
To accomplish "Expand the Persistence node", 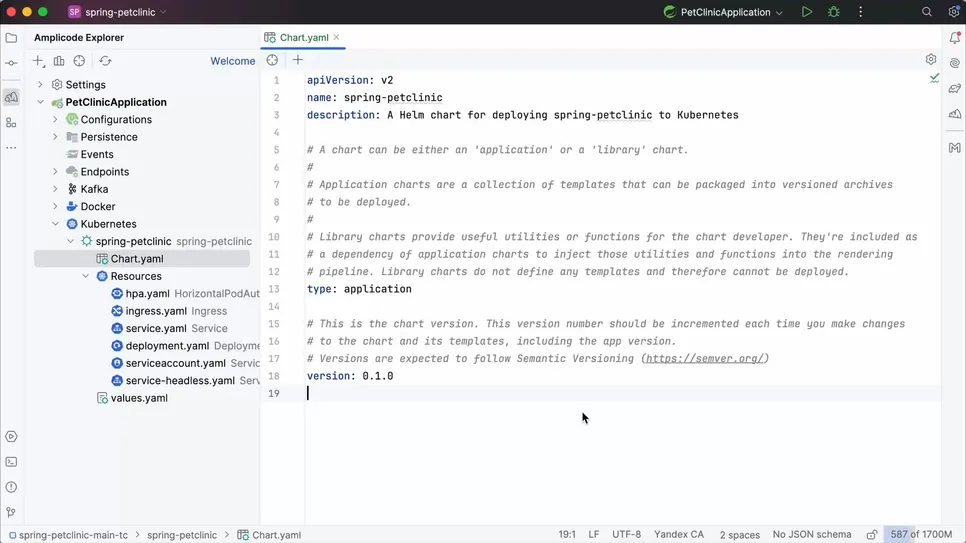I will tap(55, 136).
